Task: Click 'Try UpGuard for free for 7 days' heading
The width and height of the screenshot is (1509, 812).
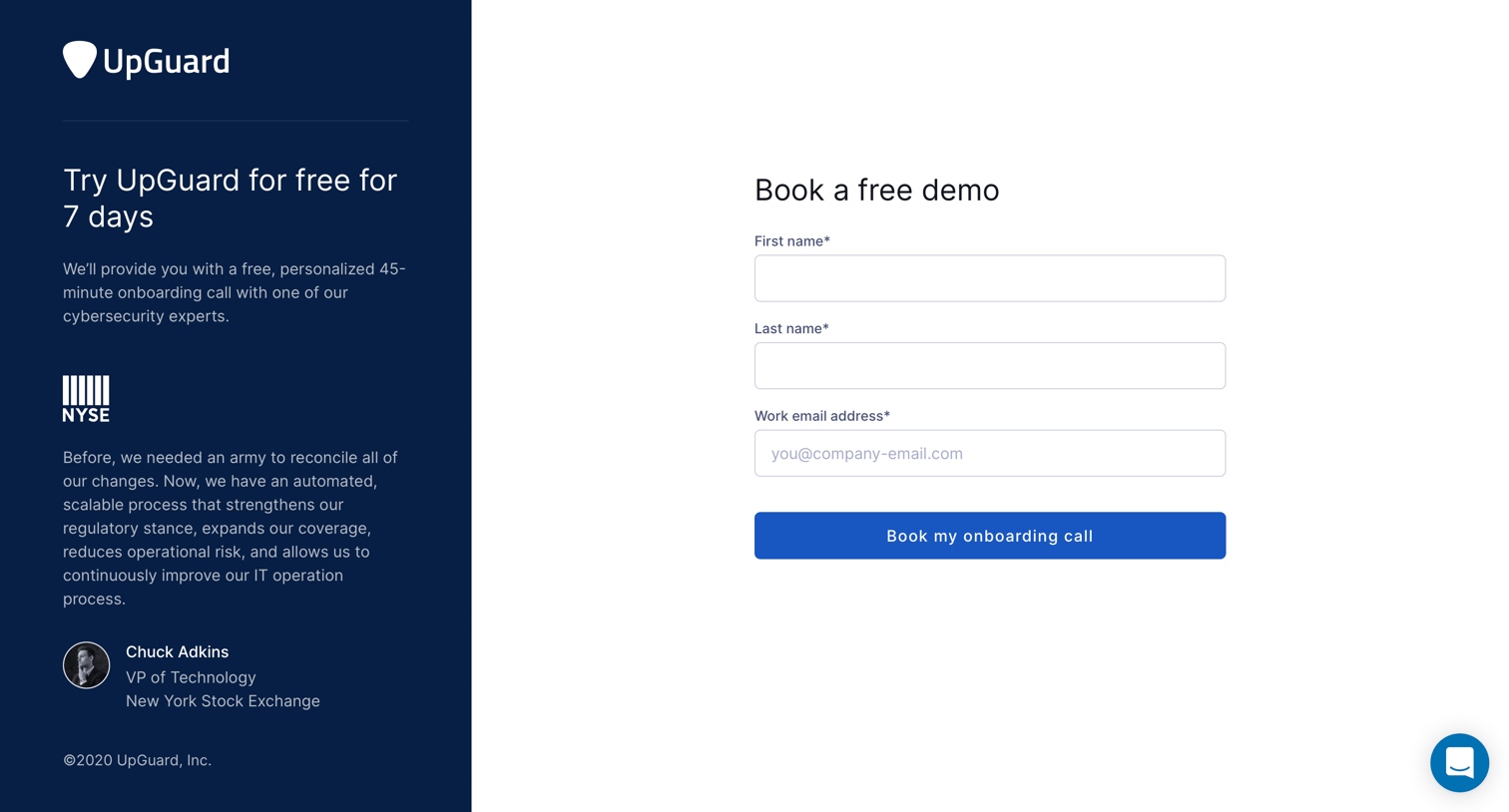Action: point(231,198)
